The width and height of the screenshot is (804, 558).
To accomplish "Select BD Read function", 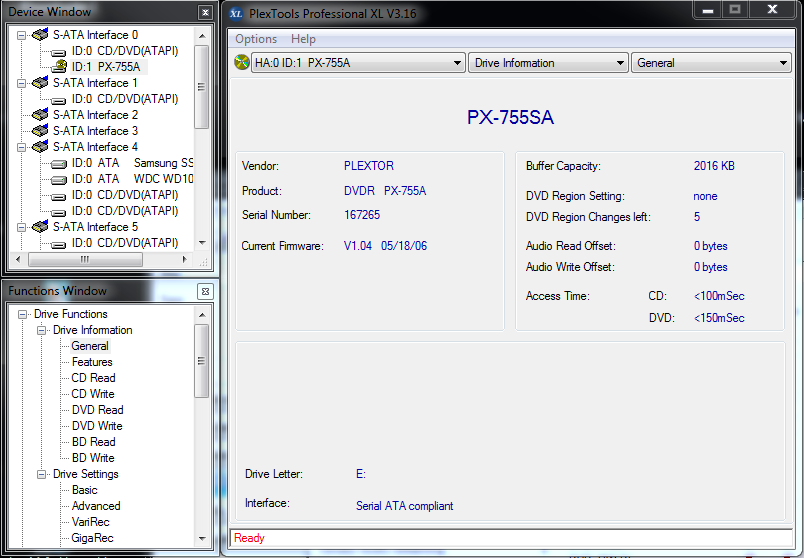I will click(93, 442).
